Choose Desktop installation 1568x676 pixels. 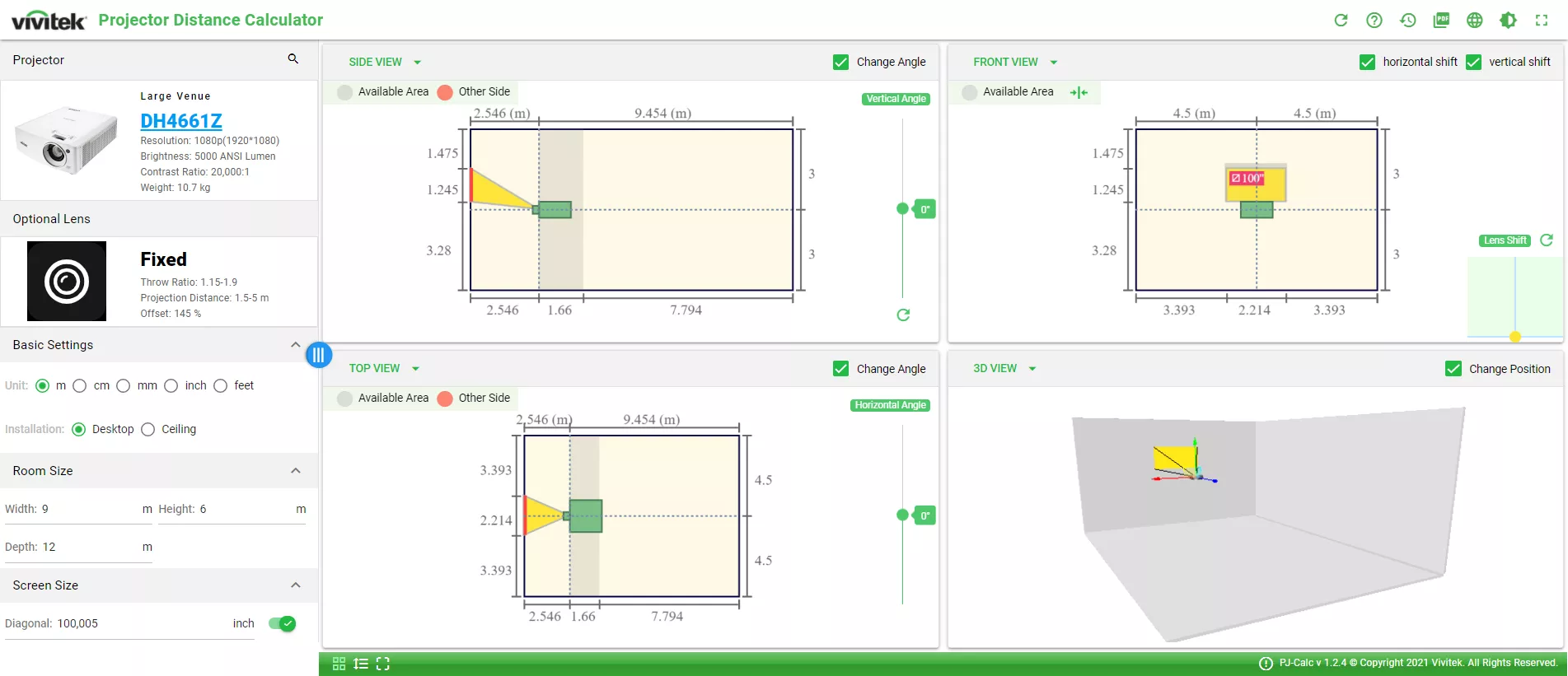[x=79, y=429]
